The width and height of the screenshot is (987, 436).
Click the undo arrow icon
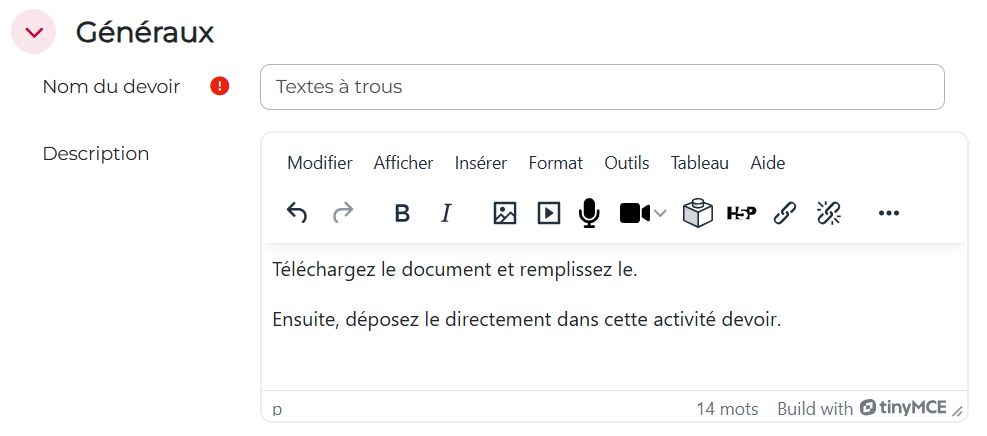click(297, 213)
